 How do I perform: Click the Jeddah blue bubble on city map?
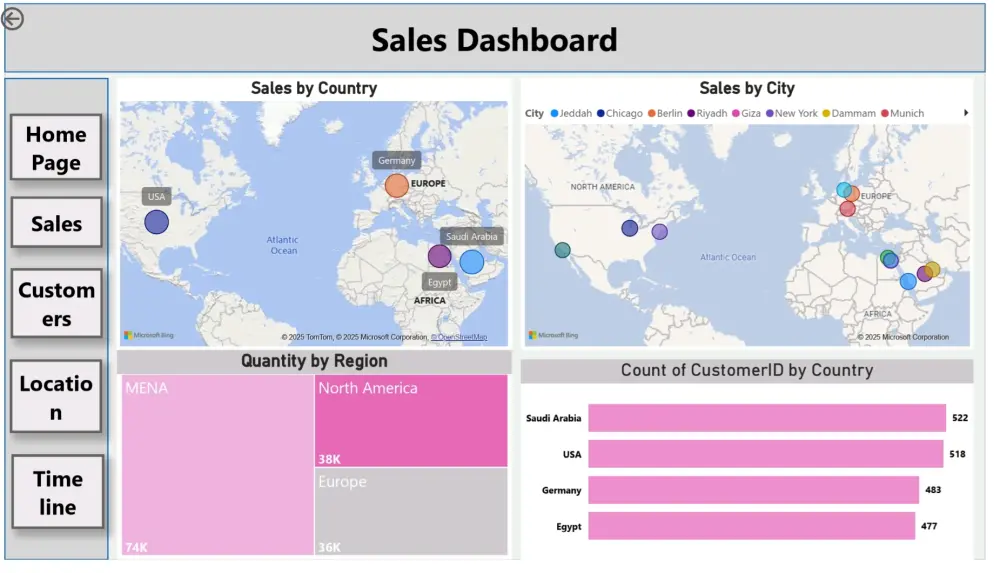(908, 281)
